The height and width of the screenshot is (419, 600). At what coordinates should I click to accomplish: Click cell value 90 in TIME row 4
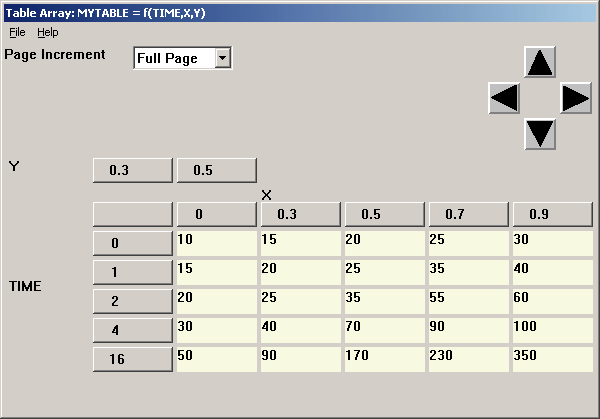[469, 330]
